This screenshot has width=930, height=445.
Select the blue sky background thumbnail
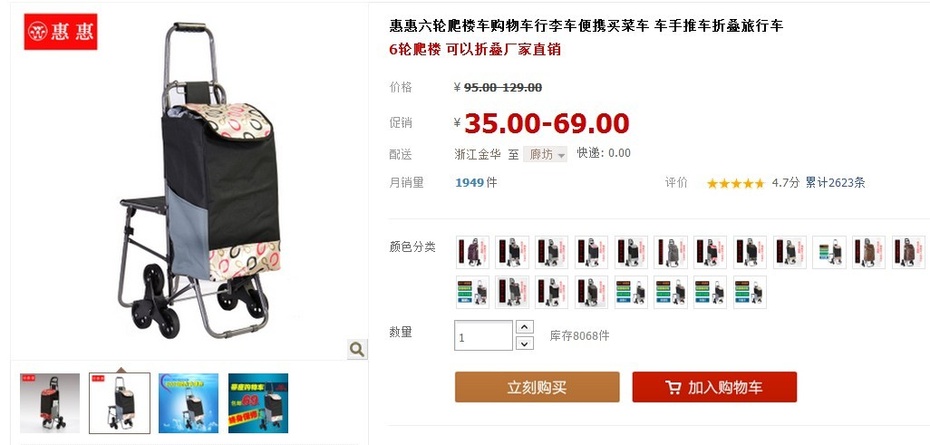pos(189,403)
